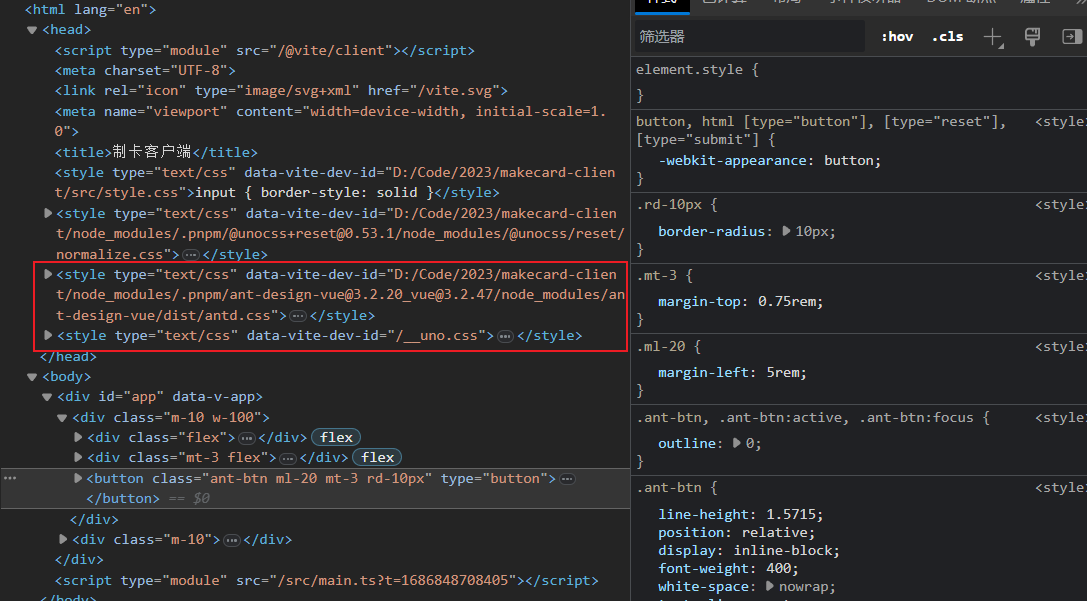Toggle the :hov element state panel
The width and height of the screenshot is (1087, 601).
point(897,37)
